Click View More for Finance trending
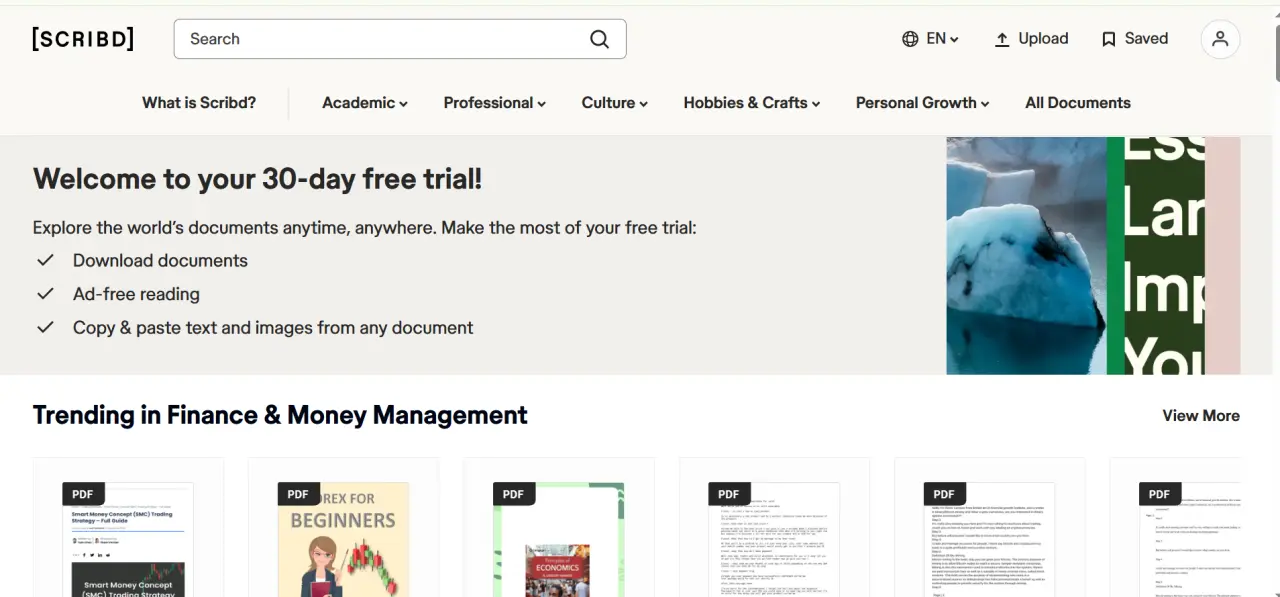The height and width of the screenshot is (597, 1280). click(x=1201, y=416)
